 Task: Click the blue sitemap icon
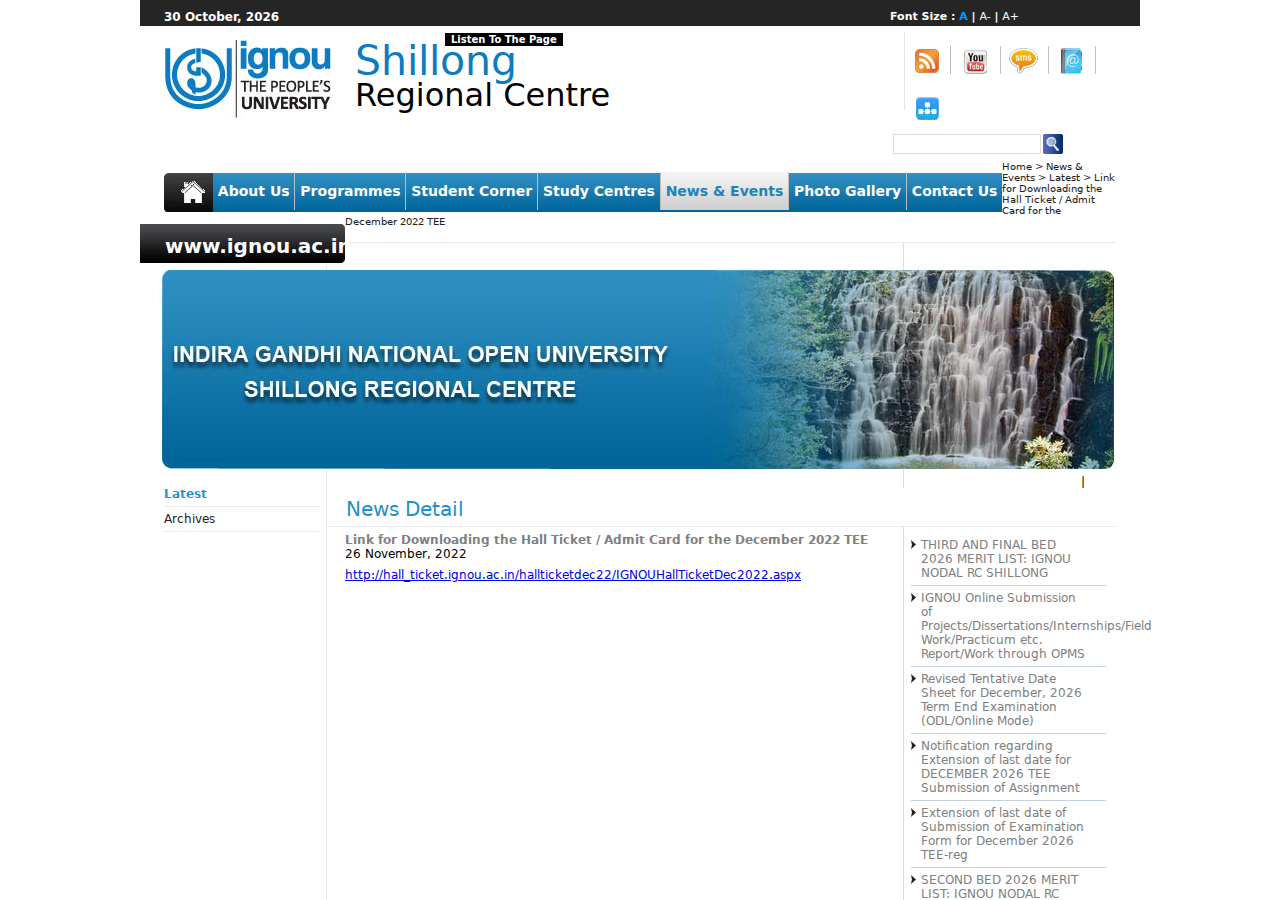tap(927, 109)
